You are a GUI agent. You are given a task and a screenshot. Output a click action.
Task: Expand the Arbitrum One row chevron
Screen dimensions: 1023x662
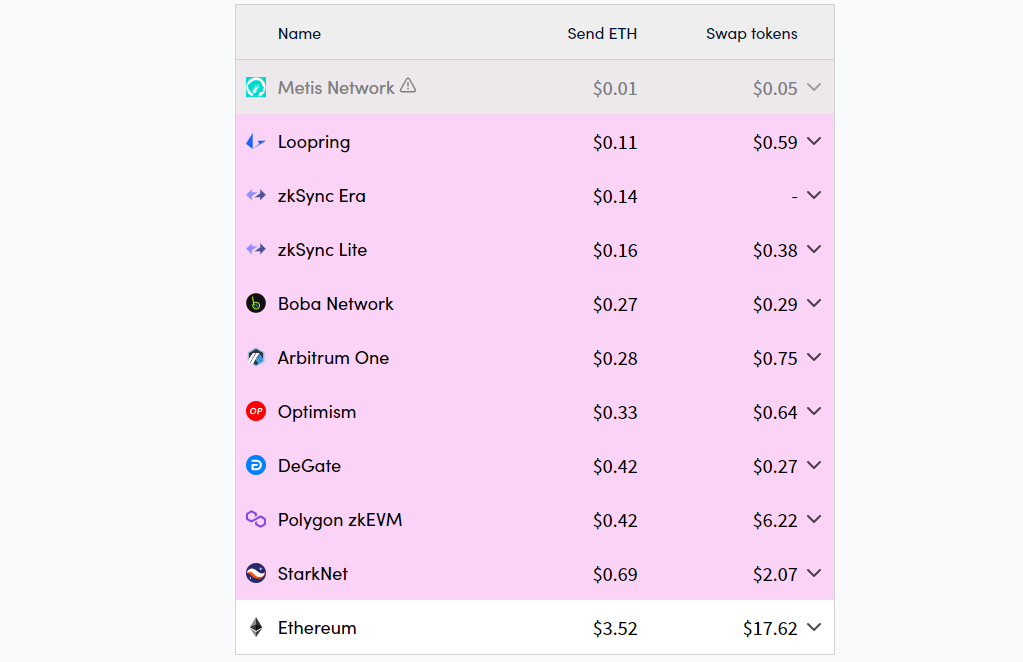tap(814, 357)
